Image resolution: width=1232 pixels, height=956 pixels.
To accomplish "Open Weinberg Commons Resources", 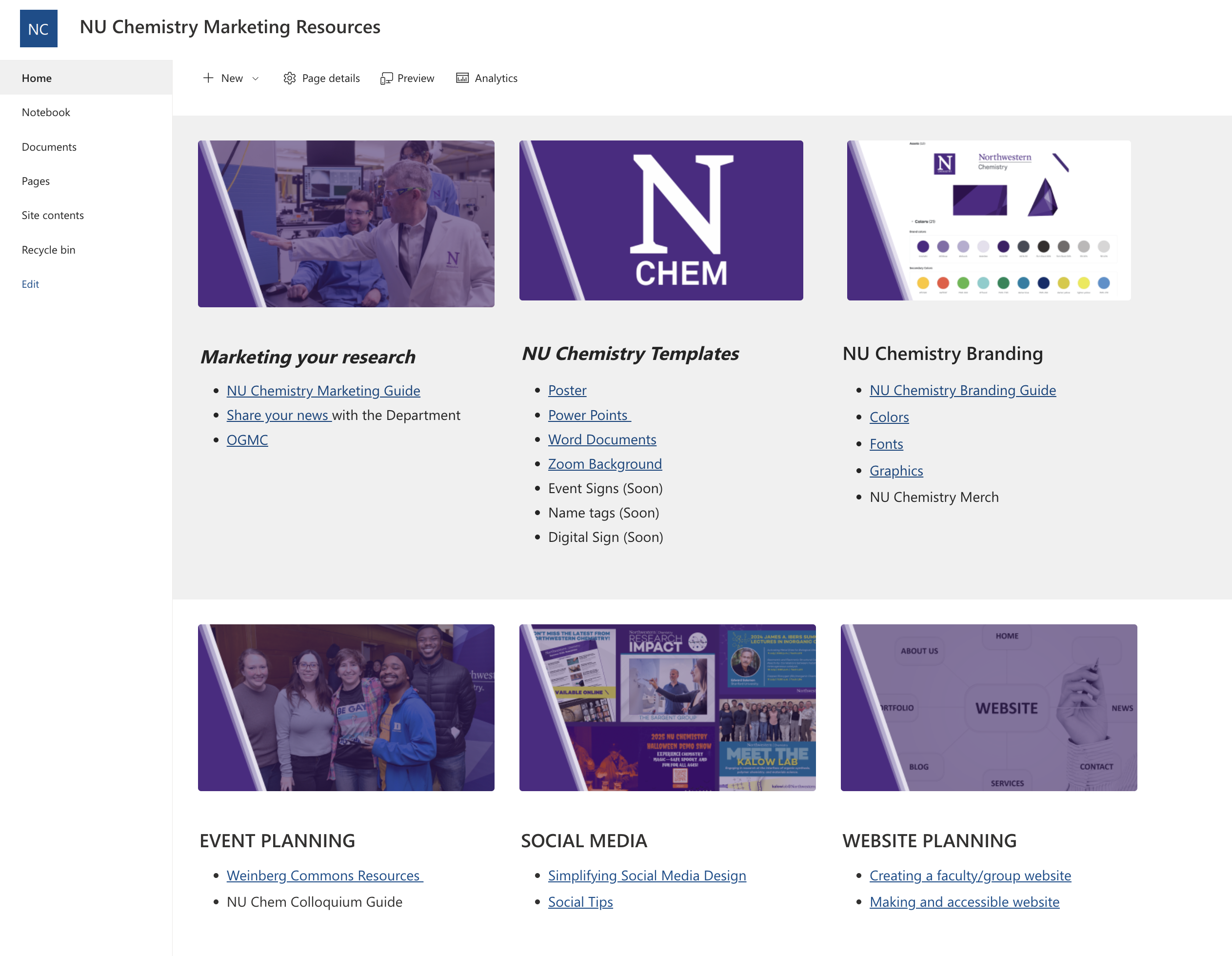I will pyautogui.click(x=324, y=876).
